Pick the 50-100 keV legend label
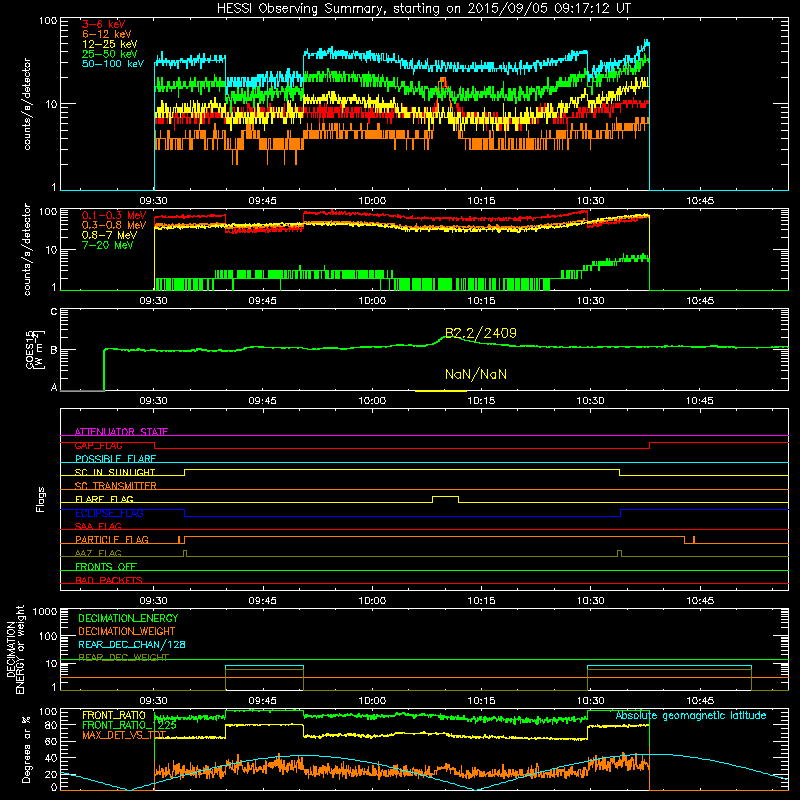 click(x=113, y=64)
